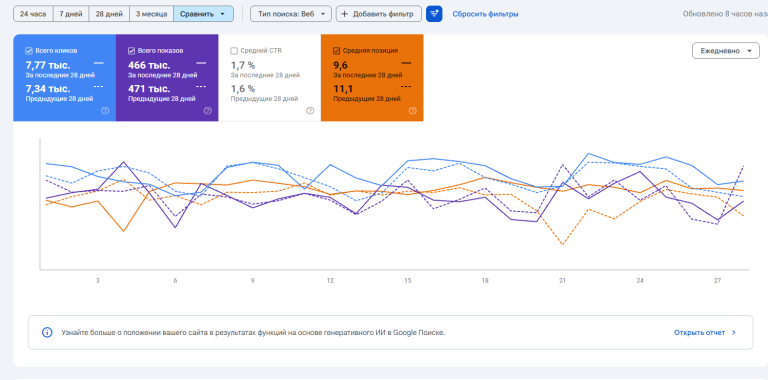This screenshot has height=380, width=768.
Task: Click the 1,7 % CTR value
Action: click(243, 65)
